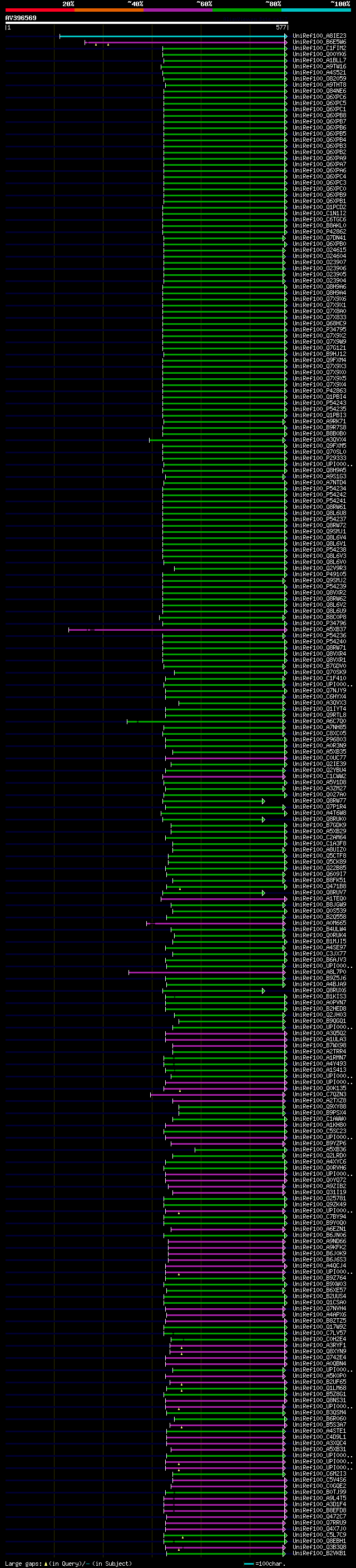Click the orange ~40% identity legend segment
Screen dimensions: 356x1568
click(x=109, y=10)
